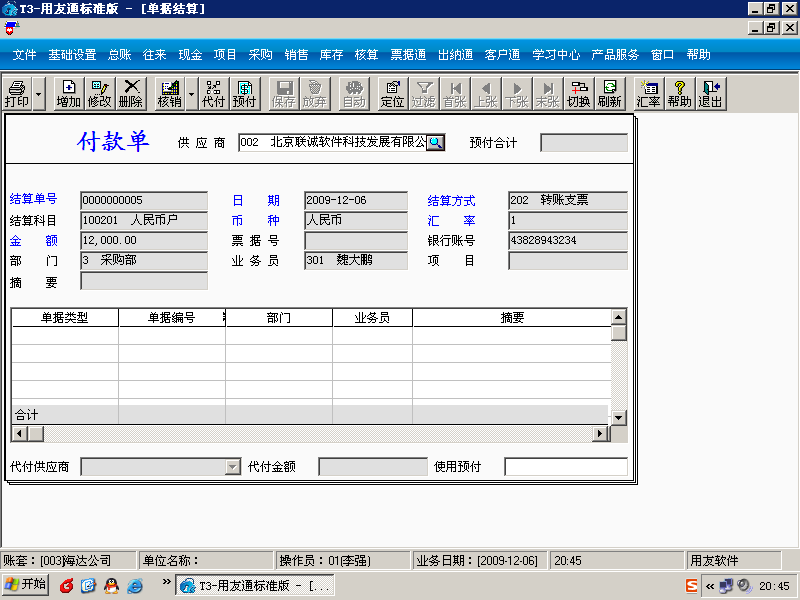
Task: Open the 学习中心 menu
Action: point(556,55)
